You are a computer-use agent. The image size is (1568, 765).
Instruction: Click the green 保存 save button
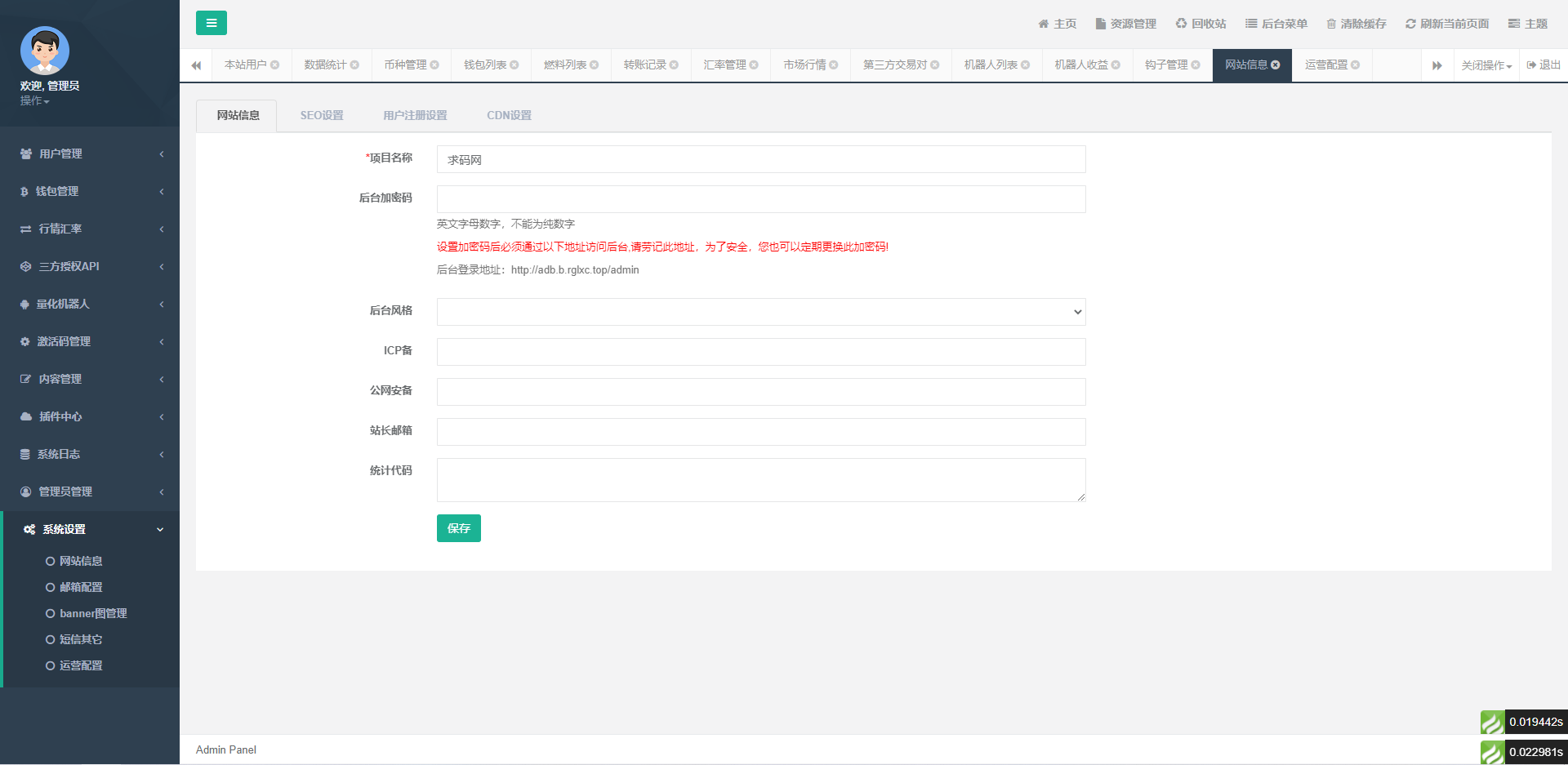pos(458,528)
